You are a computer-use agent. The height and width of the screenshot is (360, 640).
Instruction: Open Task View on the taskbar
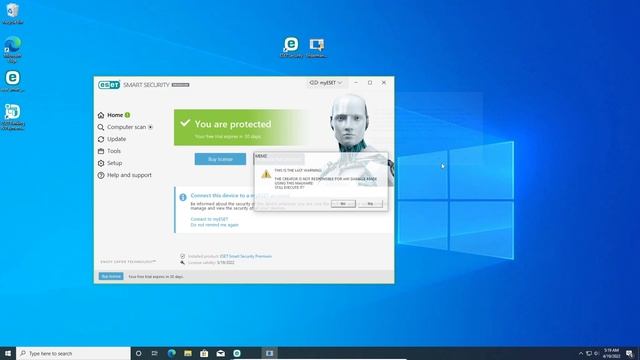pyautogui.click(x=155, y=353)
